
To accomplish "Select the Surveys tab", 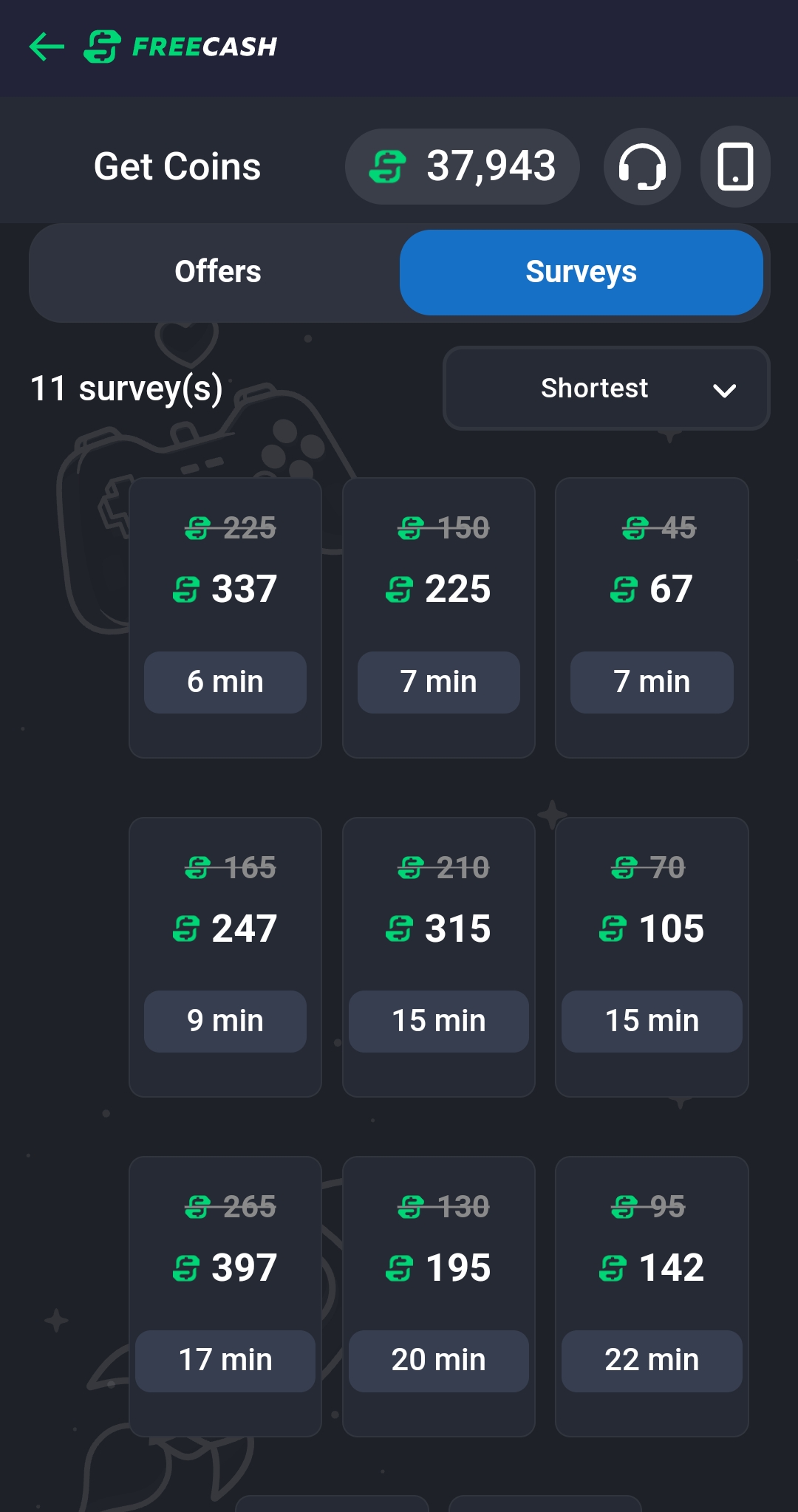I will click(581, 272).
